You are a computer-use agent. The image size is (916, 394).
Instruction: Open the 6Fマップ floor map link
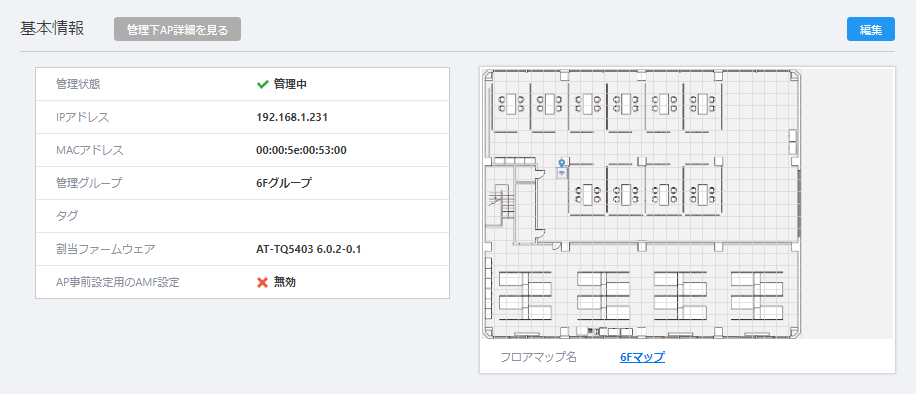[642, 357]
